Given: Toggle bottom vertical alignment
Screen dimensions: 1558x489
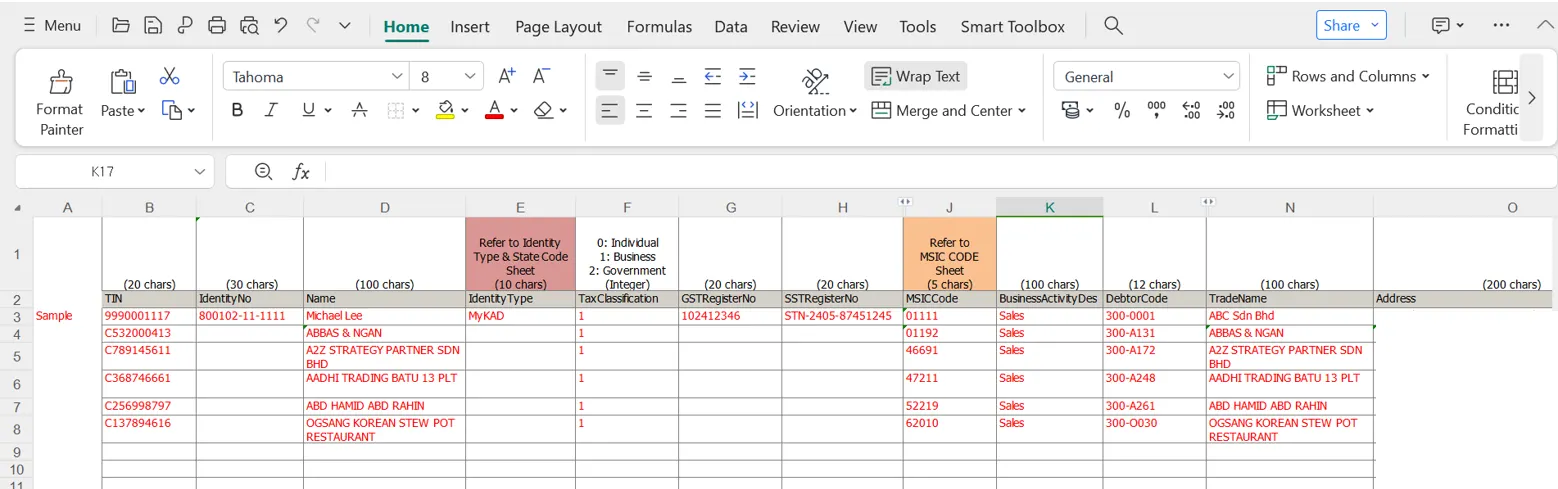Looking at the screenshot, I should [679, 76].
